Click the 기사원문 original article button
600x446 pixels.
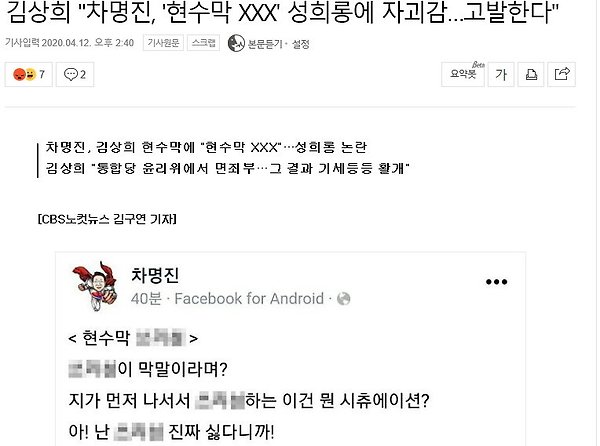pos(163,43)
